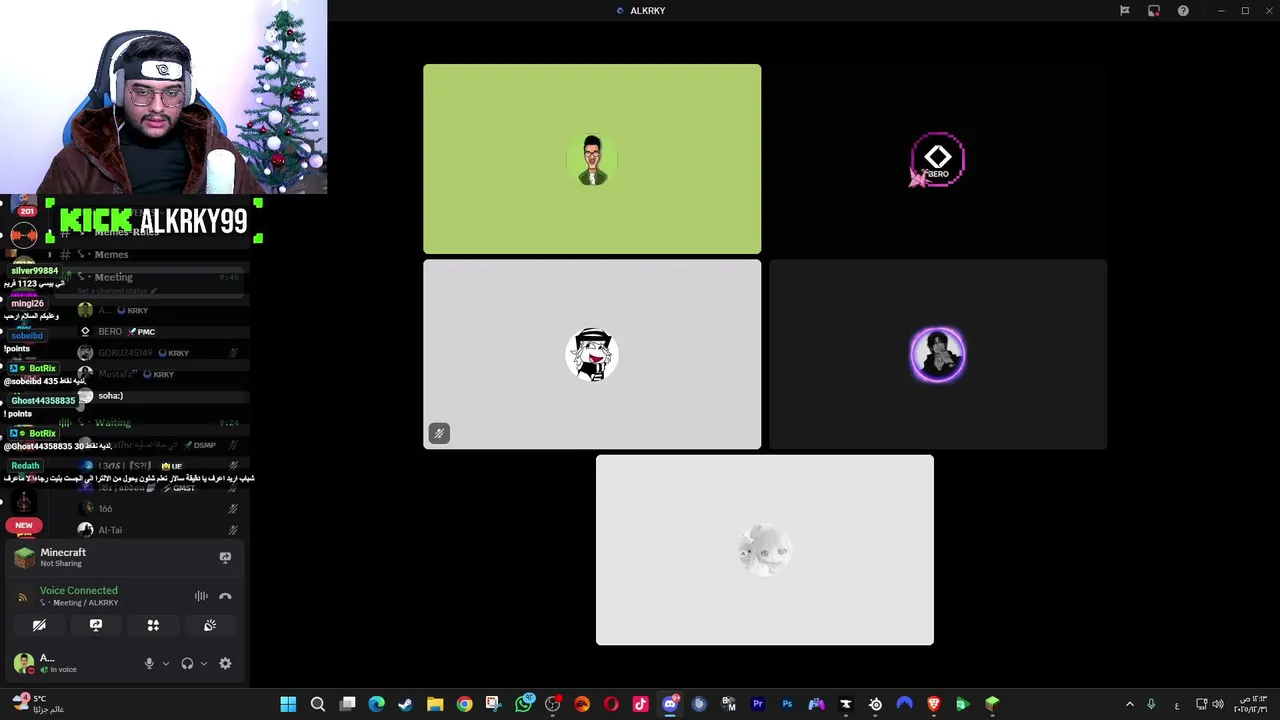Mute microphone in user panel
The height and width of the screenshot is (720, 1280).
coord(149,663)
